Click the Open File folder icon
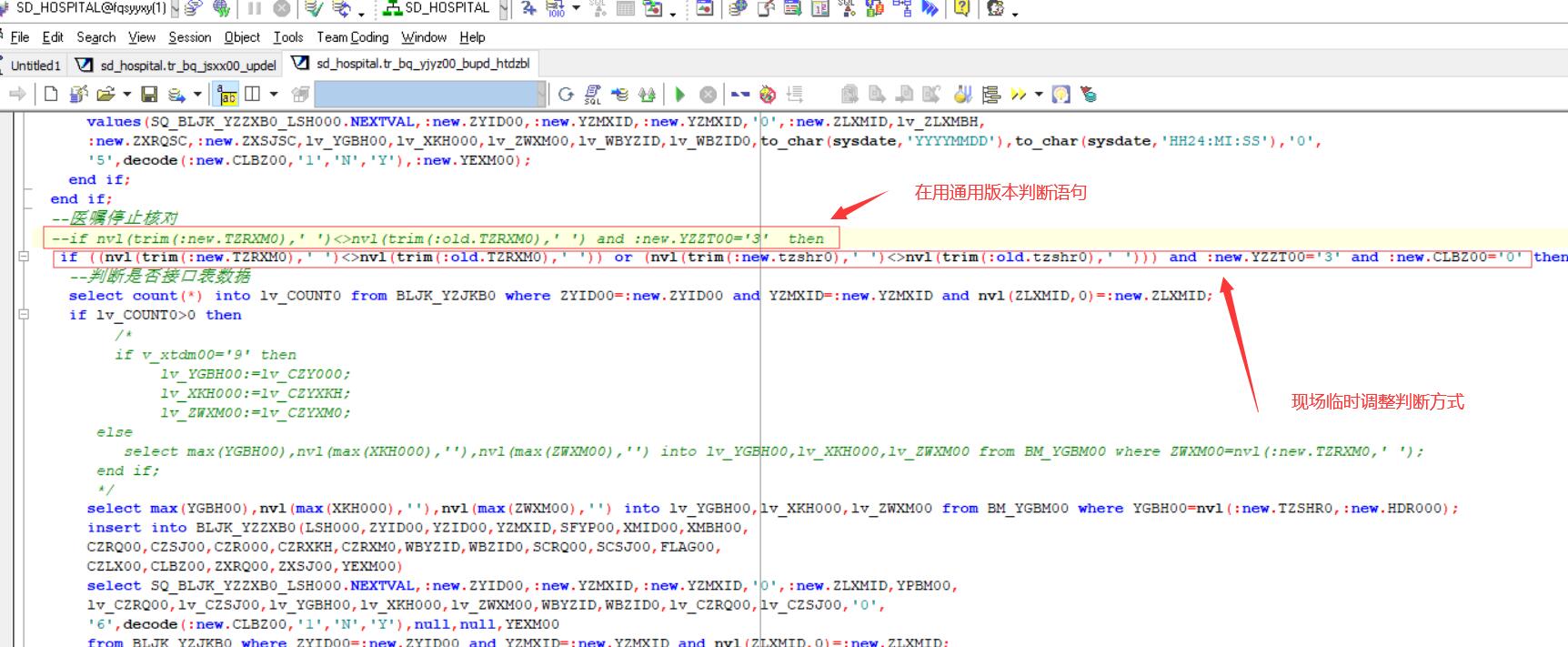The width and height of the screenshot is (1568, 647). coord(106,94)
